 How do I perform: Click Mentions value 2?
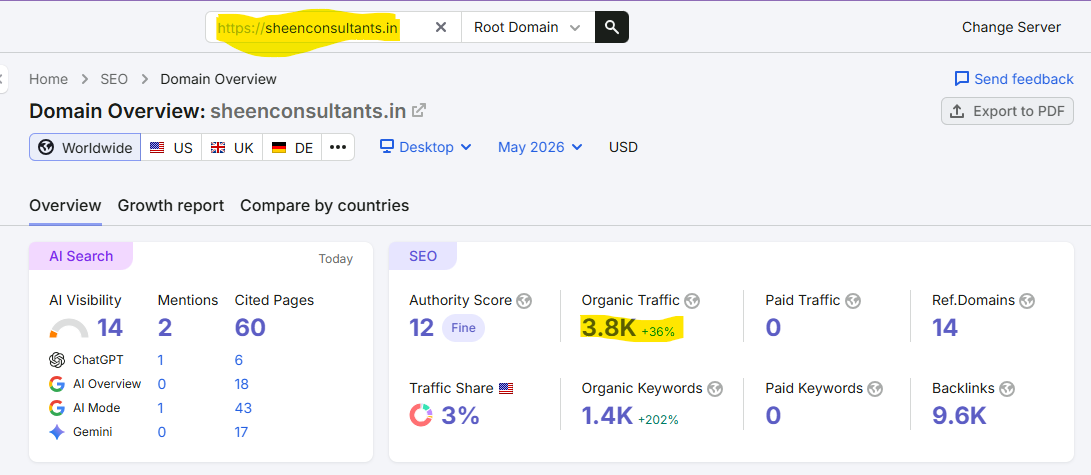point(165,328)
